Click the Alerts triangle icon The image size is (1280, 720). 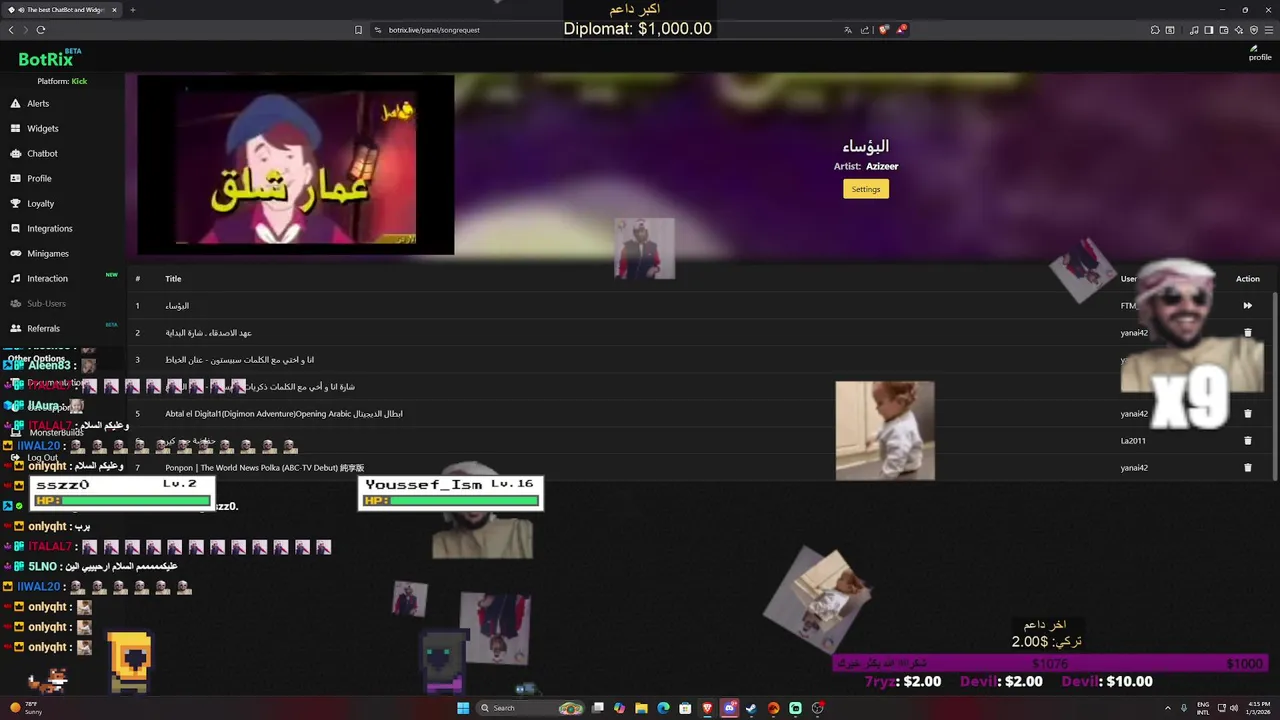tap(16, 104)
